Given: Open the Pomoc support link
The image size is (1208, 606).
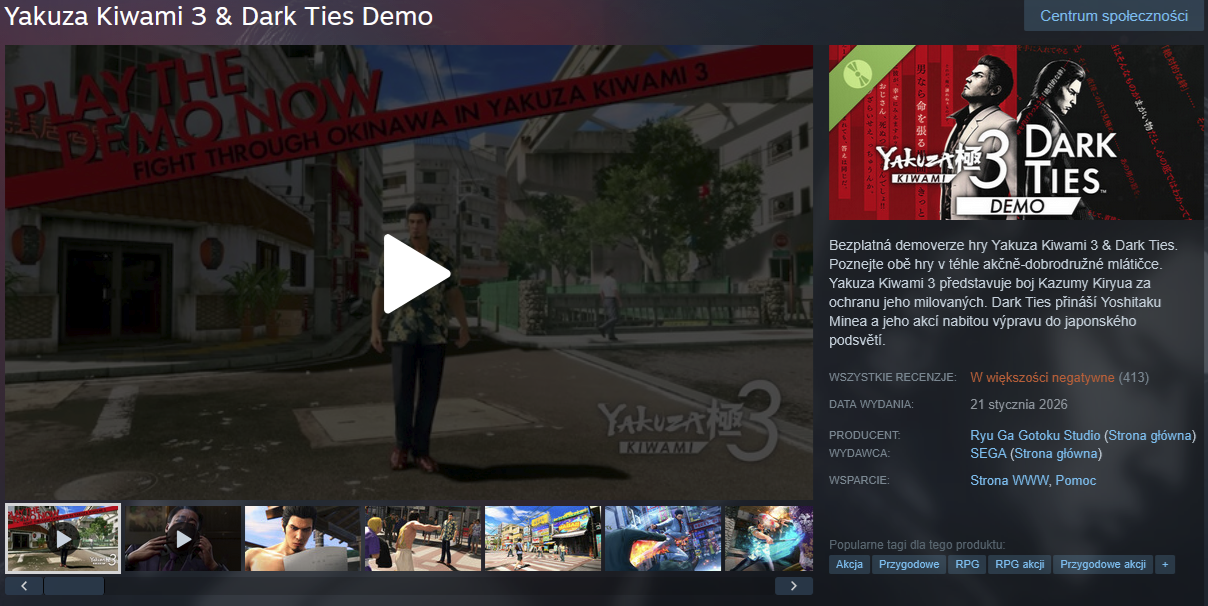Looking at the screenshot, I should coord(1076,480).
